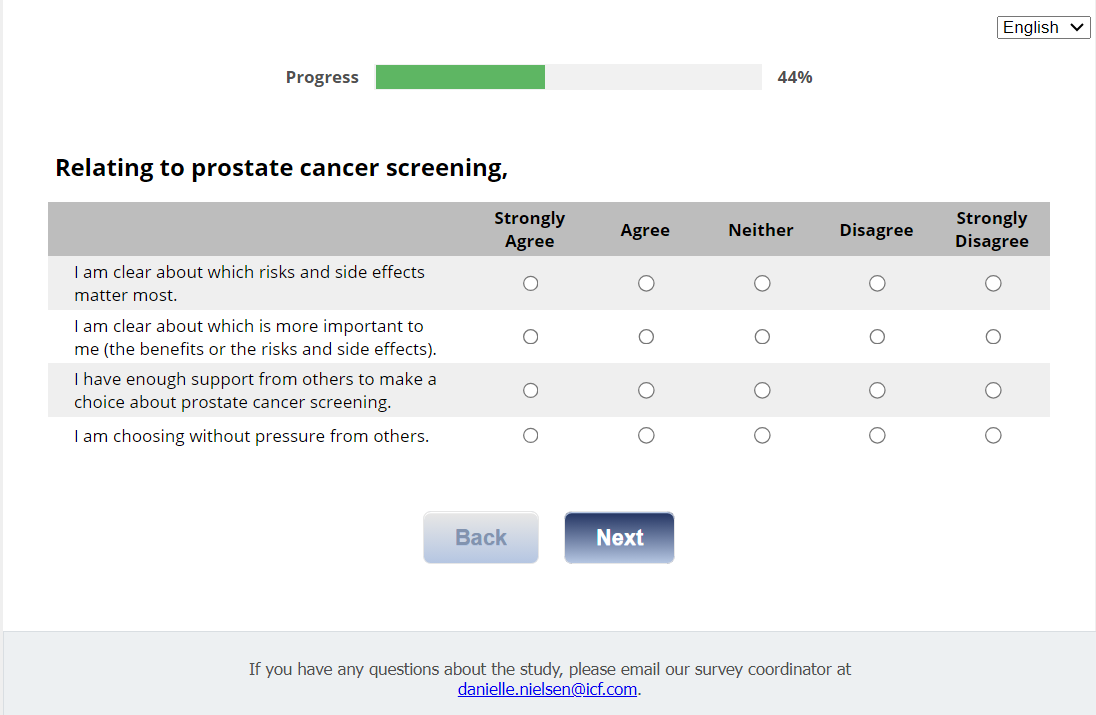
Task: Select Strongly Disagree for choosing without pressure
Action: tap(993, 435)
